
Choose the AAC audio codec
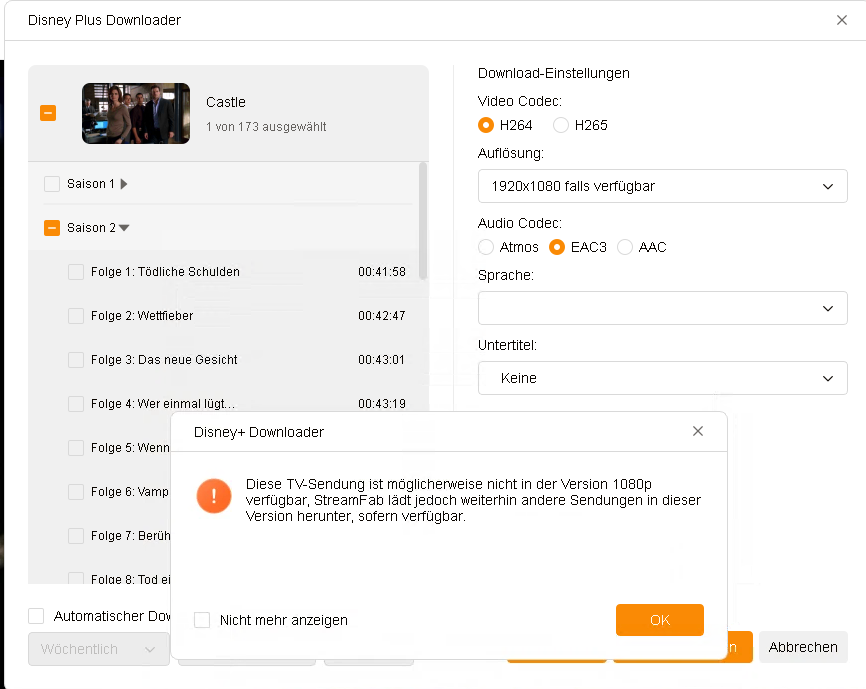tap(625, 247)
